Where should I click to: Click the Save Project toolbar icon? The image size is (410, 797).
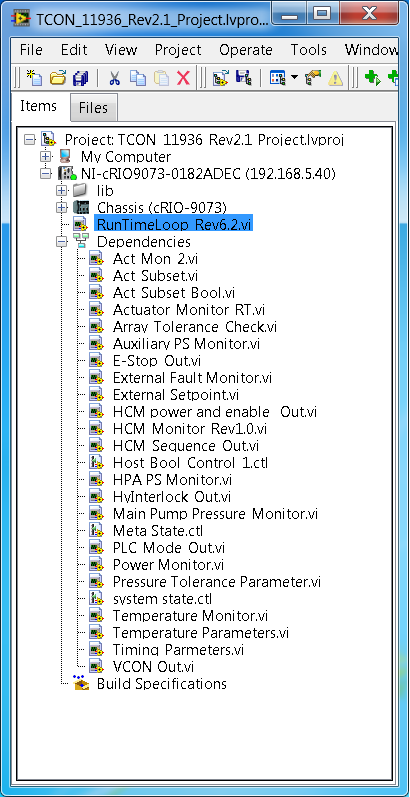(x=244, y=78)
